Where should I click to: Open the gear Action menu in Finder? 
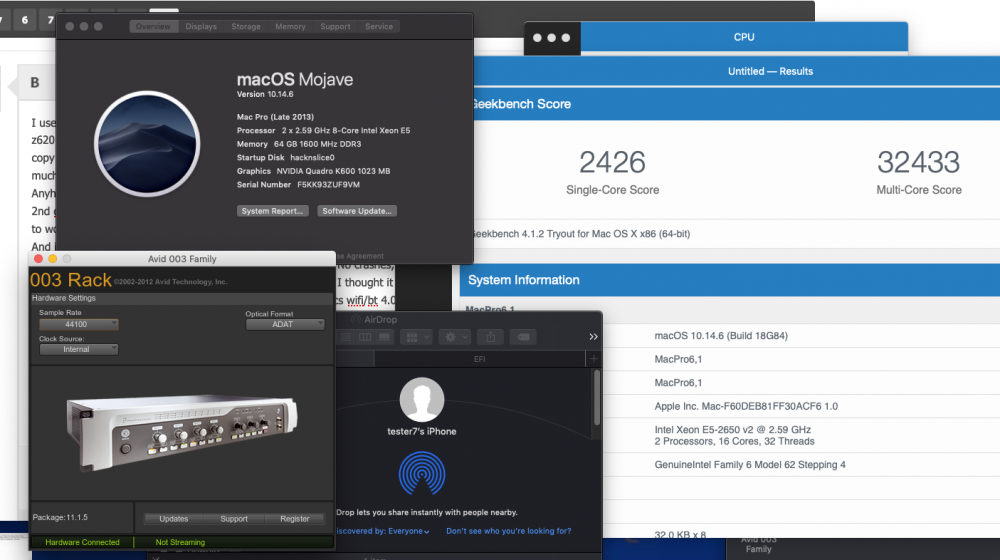(x=455, y=337)
